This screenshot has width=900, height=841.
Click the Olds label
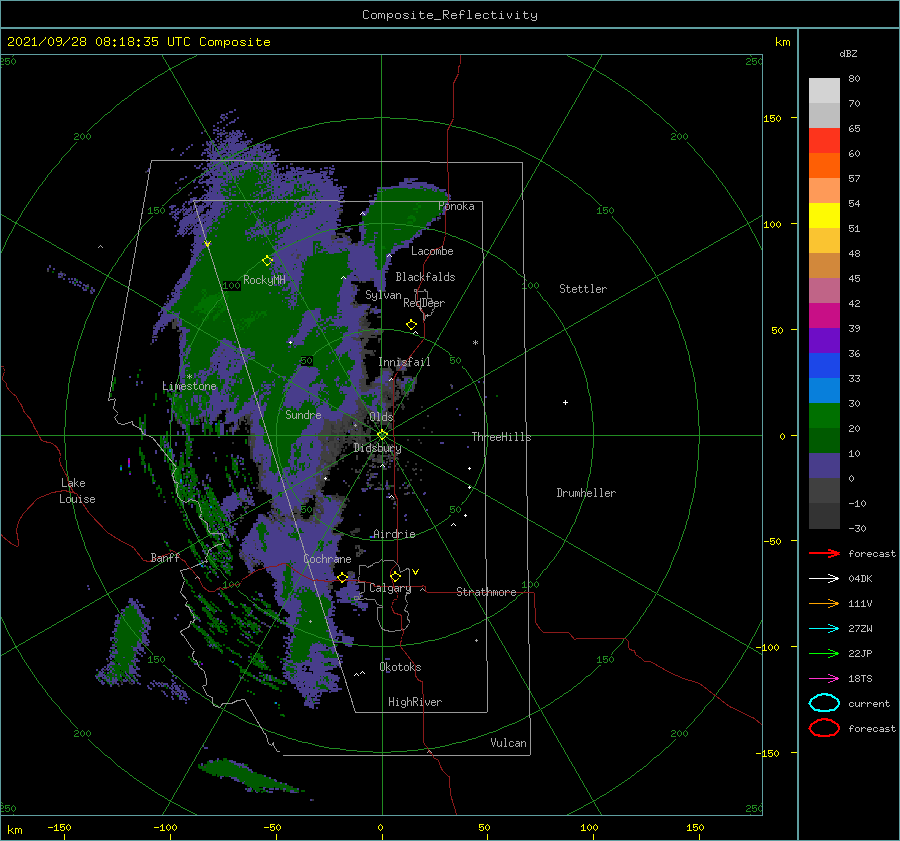381,417
